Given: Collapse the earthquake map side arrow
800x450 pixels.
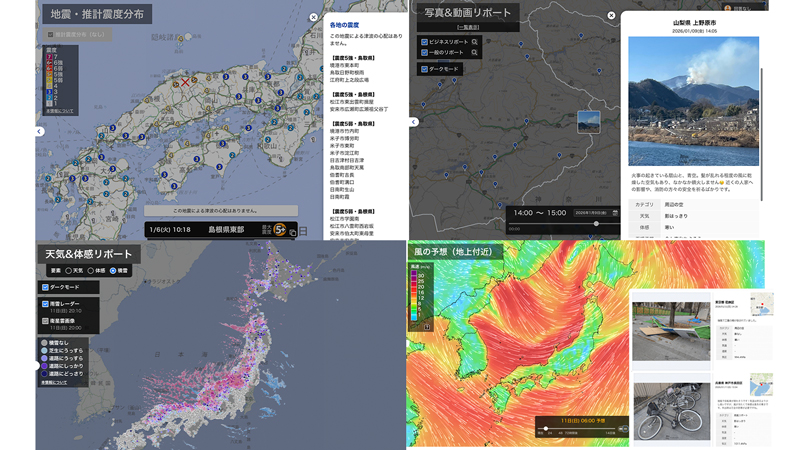Looking at the screenshot, I should tap(39, 131).
